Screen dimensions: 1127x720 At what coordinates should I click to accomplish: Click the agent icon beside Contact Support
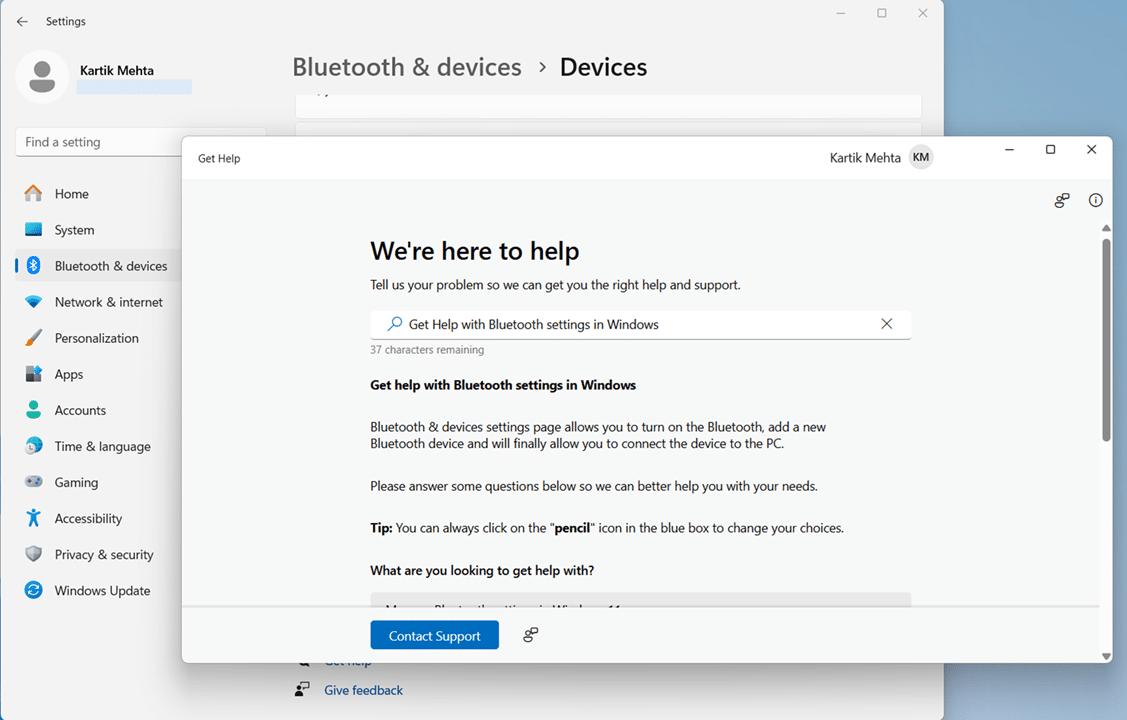pos(531,635)
